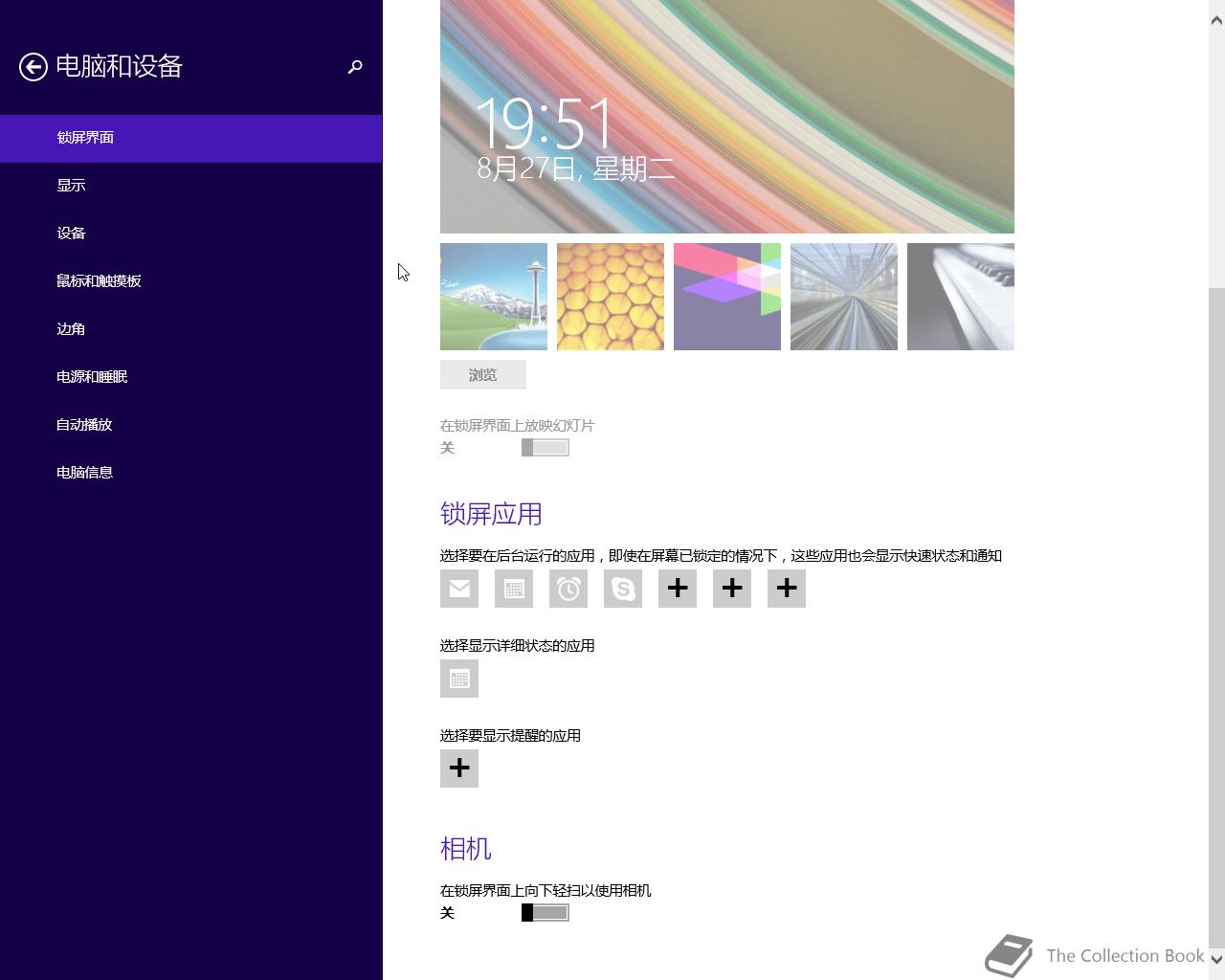Image resolution: width=1225 pixels, height=980 pixels.
Task: Select the yellow honeycomb thumbnail
Action: click(x=611, y=297)
